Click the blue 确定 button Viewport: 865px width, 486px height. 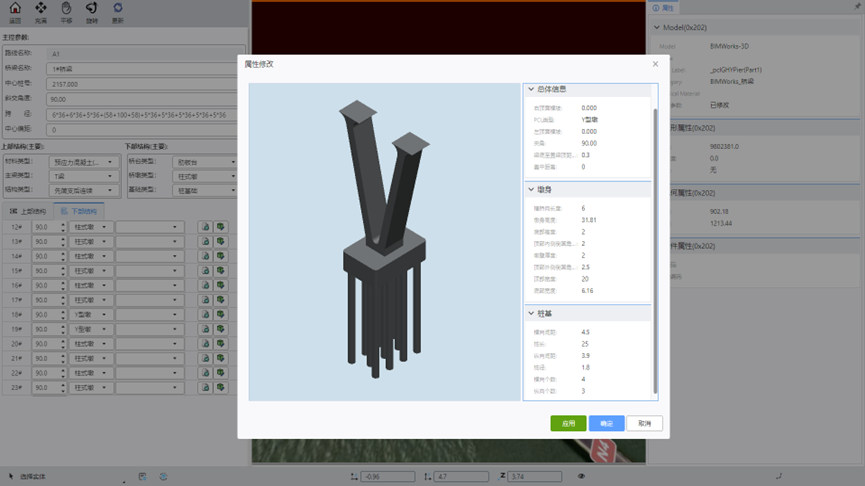point(606,423)
